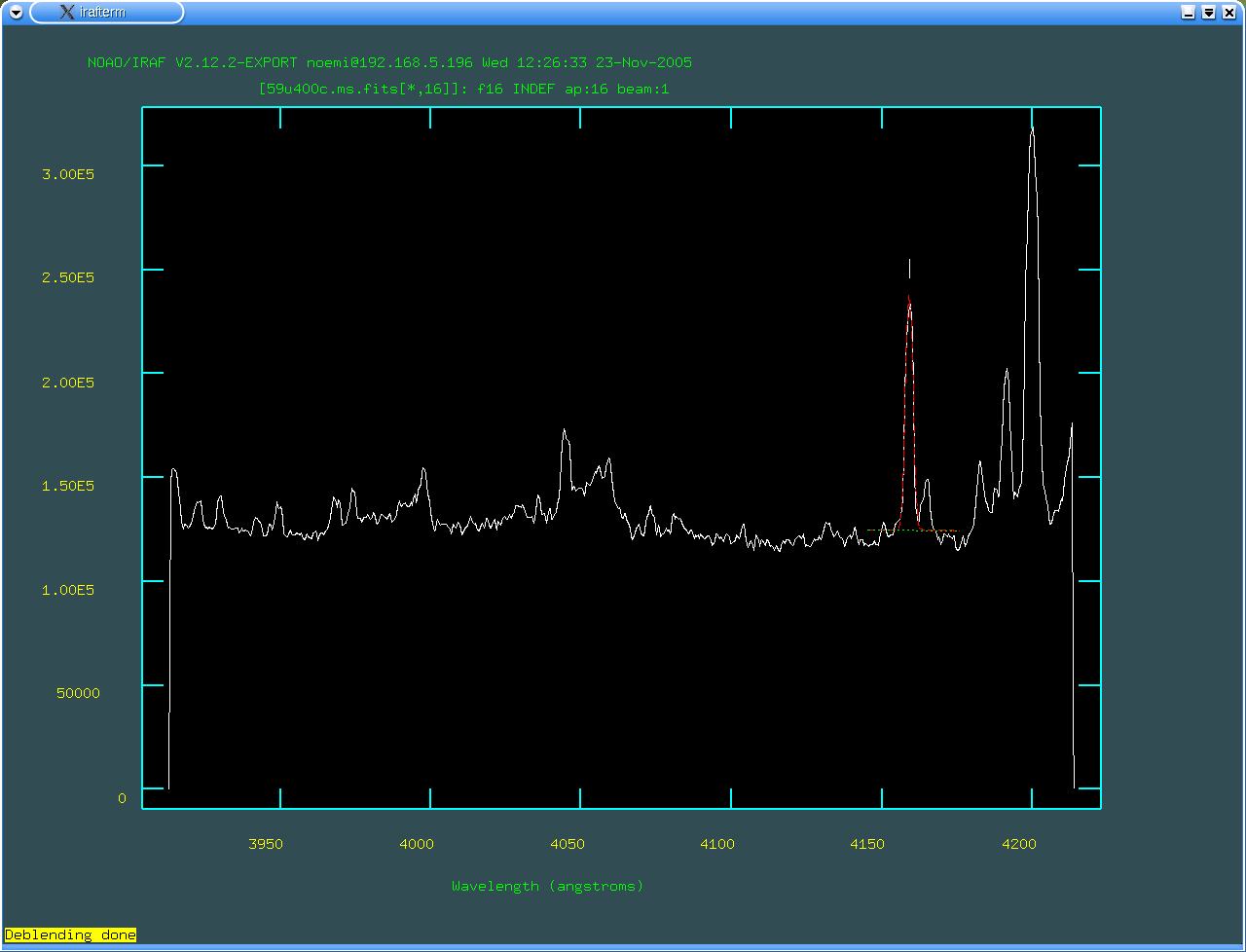Open the window menu arrow in title bar
1246x952 pixels.
pyautogui.click(x=16, y=13)
